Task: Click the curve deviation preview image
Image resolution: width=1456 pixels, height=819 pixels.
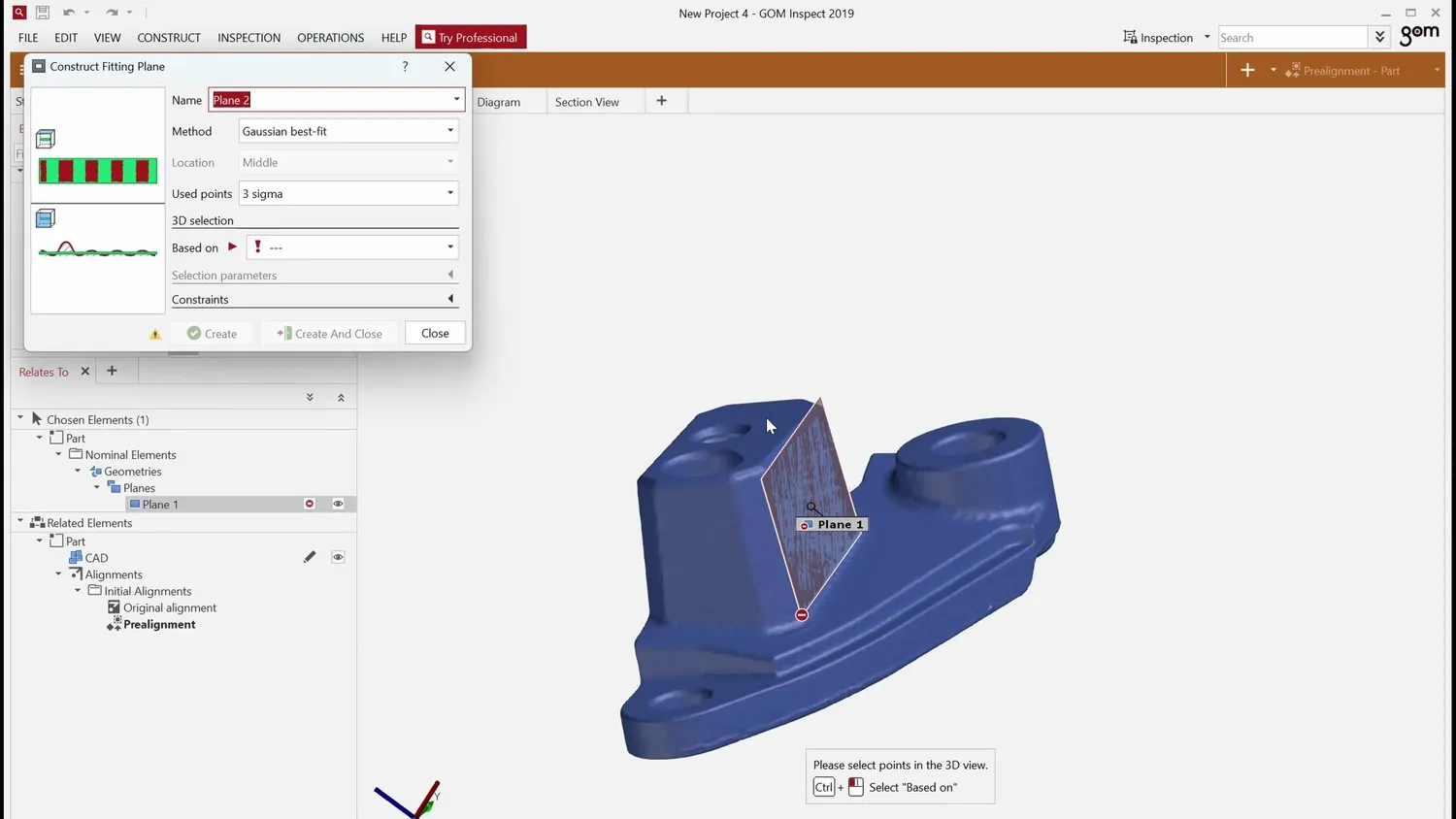Action: click(x=98, y=250)
